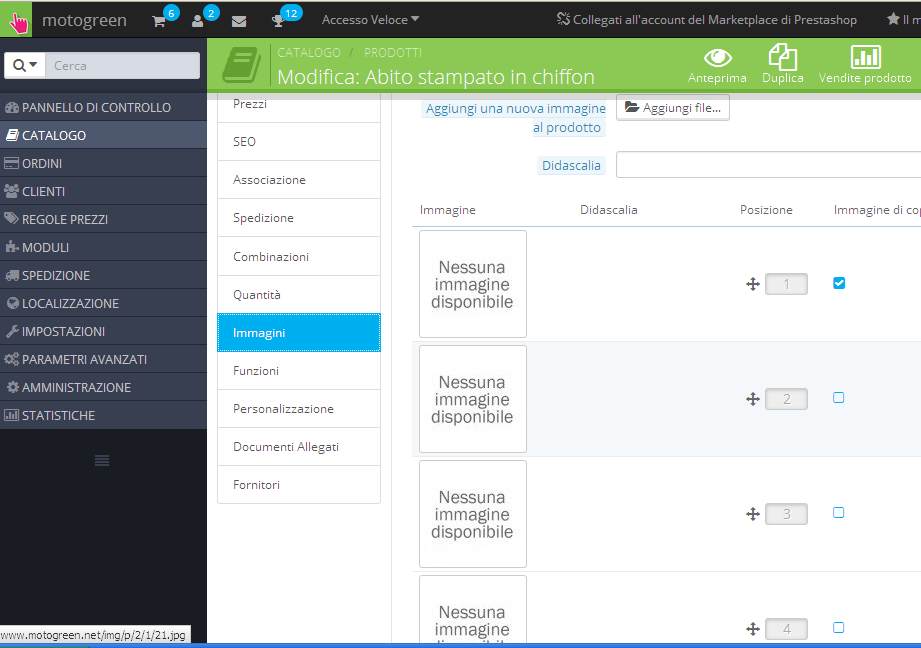Open the Catalogo sidebar menu
The image size is (921, 648).
[103, 135]
